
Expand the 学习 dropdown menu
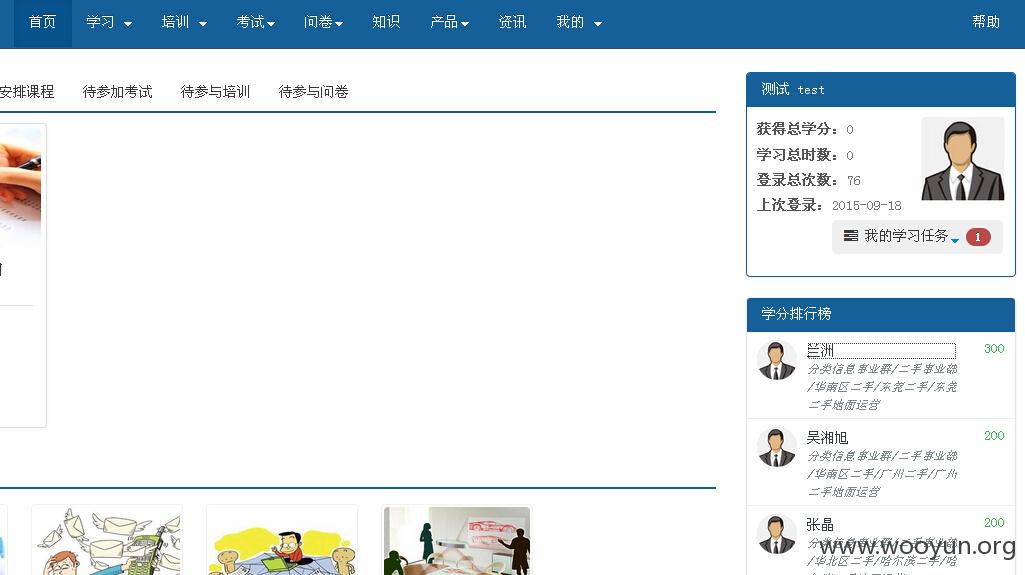coord(109,23)
